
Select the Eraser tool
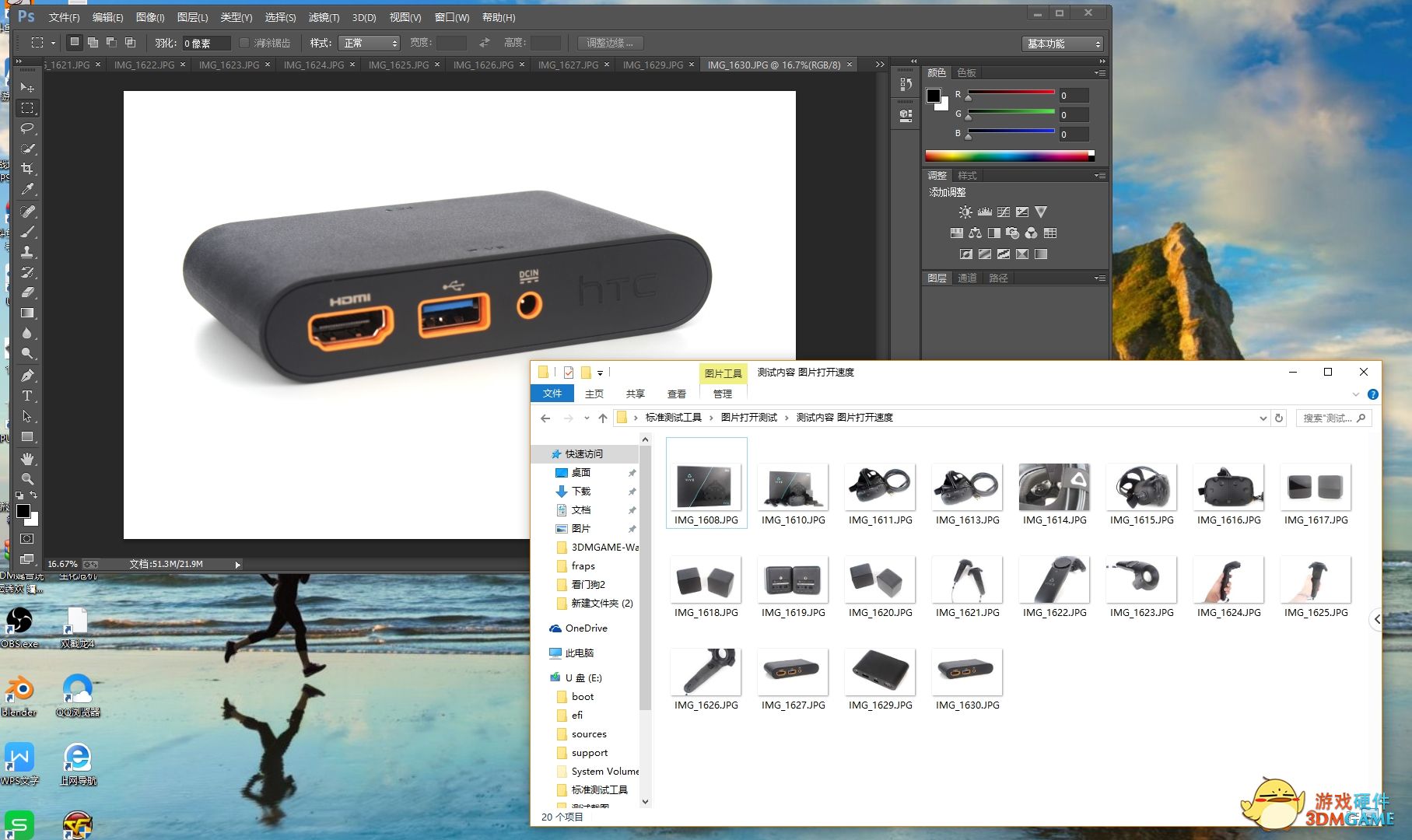27,293
